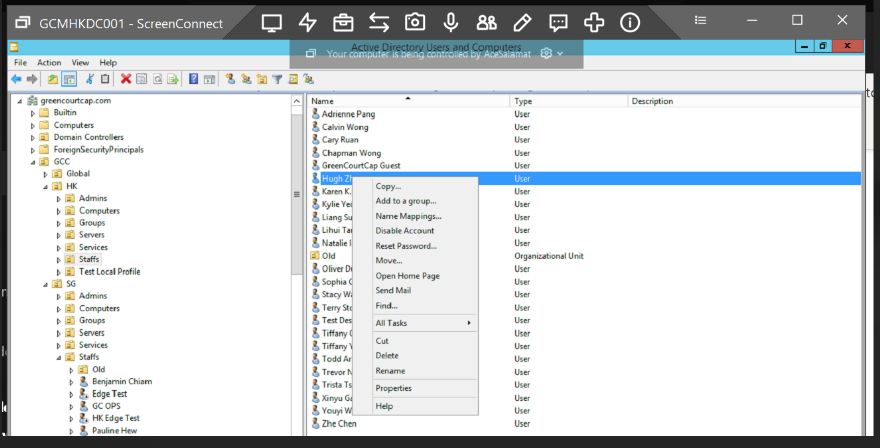Click the Back arrow in ADUC toolbar
The image size is (880, 448).
pos(16,80)
